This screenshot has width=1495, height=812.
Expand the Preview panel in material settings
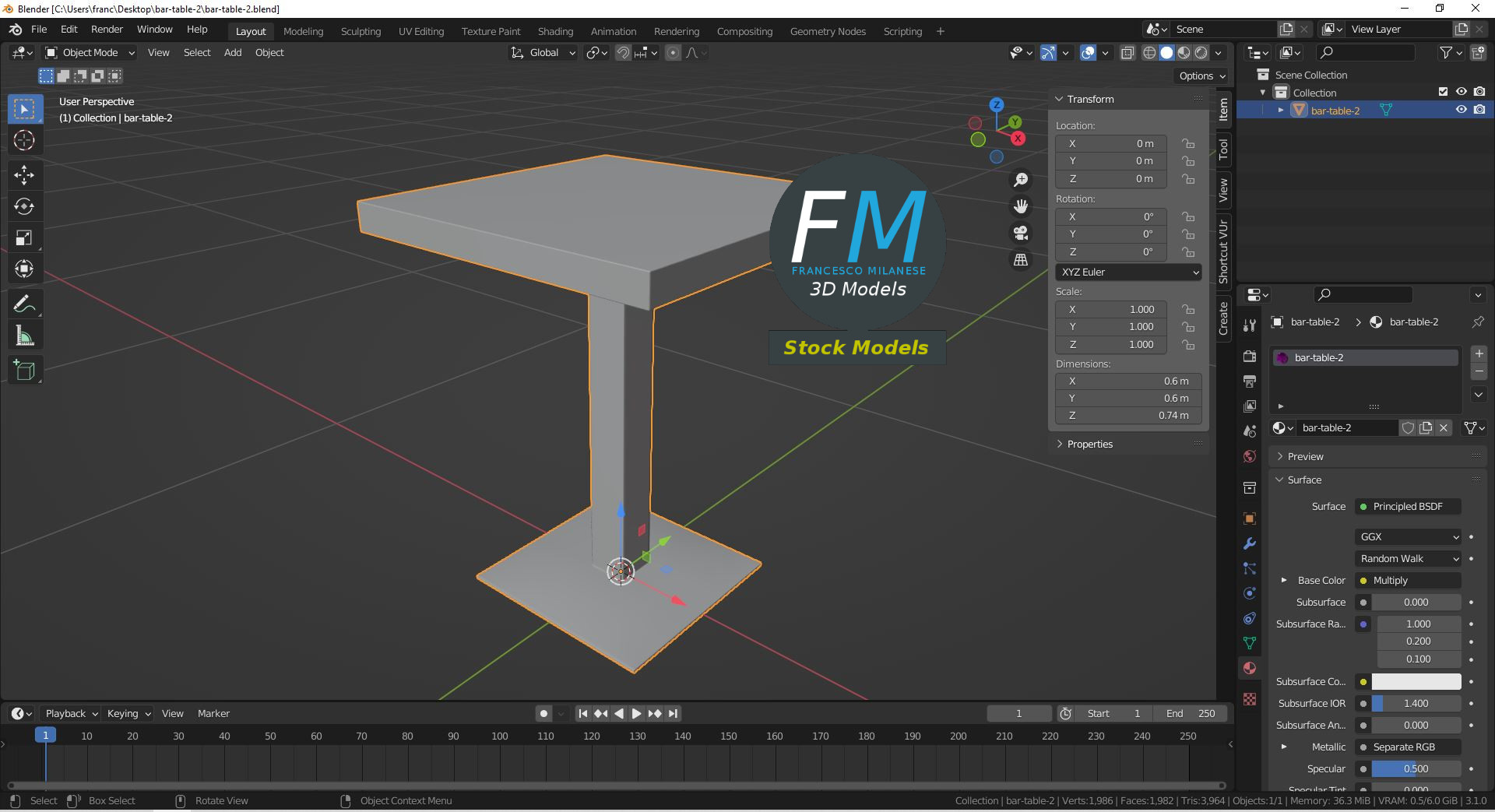click(1305, 457)
